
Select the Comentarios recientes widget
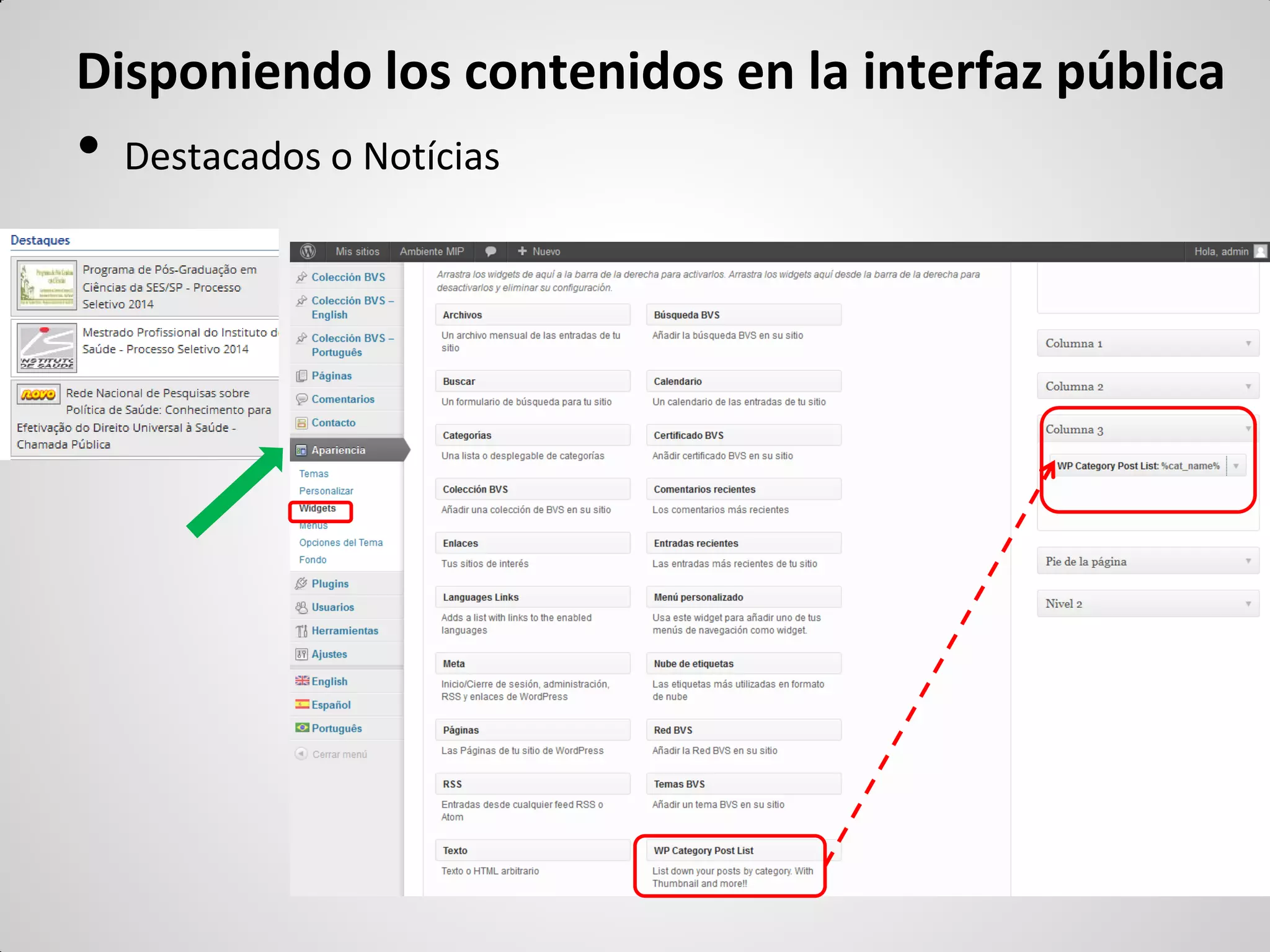744,489
